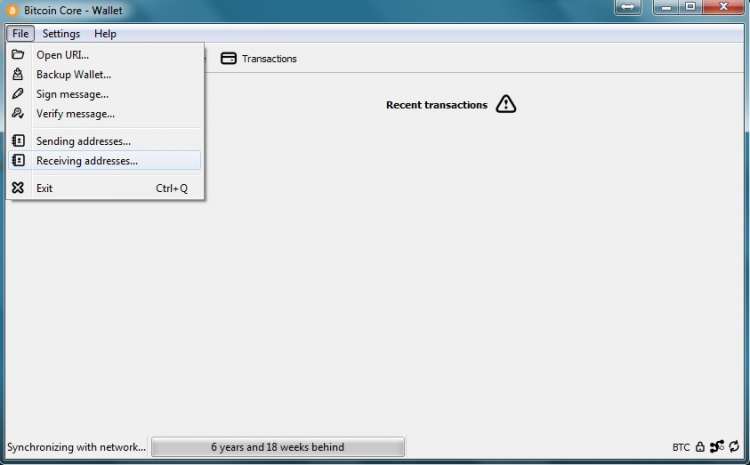Screen dimensions: 750x465
Task: Open the Help menu
Action: click(105, 33)
